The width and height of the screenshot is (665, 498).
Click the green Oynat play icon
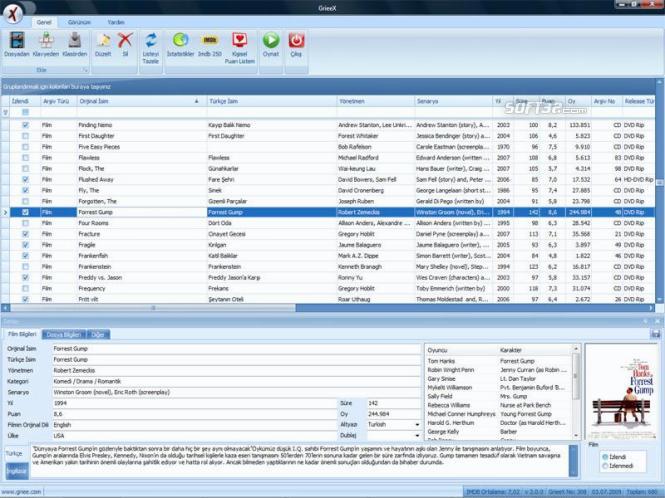coord(271,40)
